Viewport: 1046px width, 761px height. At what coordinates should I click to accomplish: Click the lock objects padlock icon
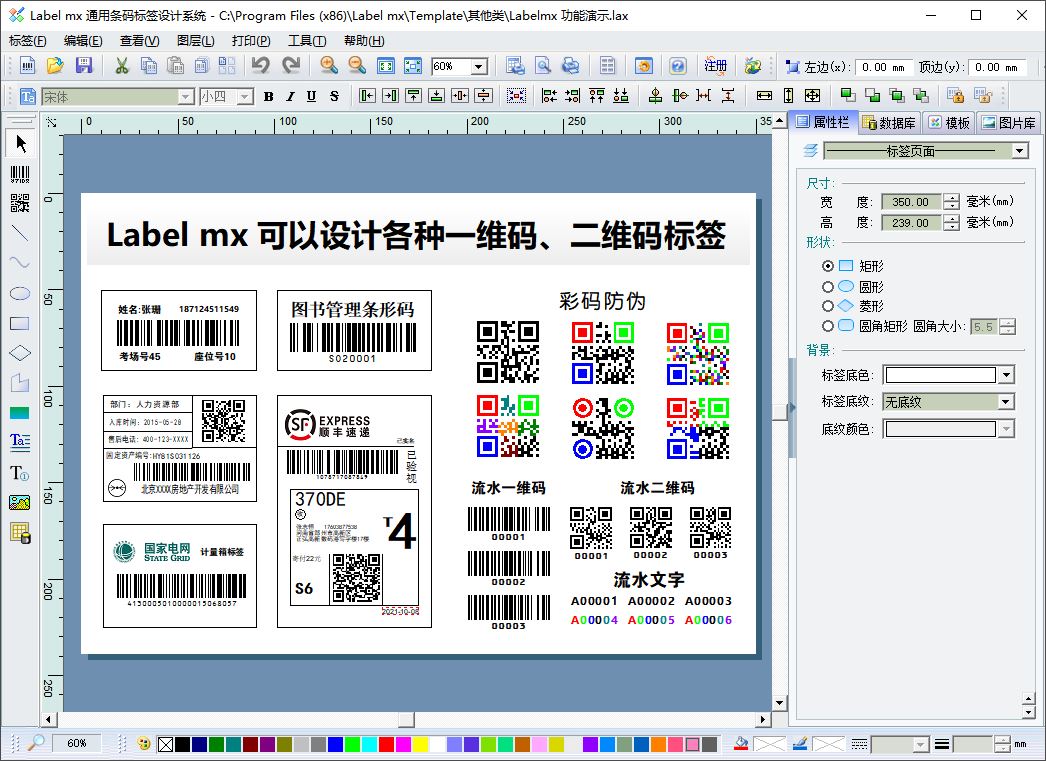tap(955, 96)
